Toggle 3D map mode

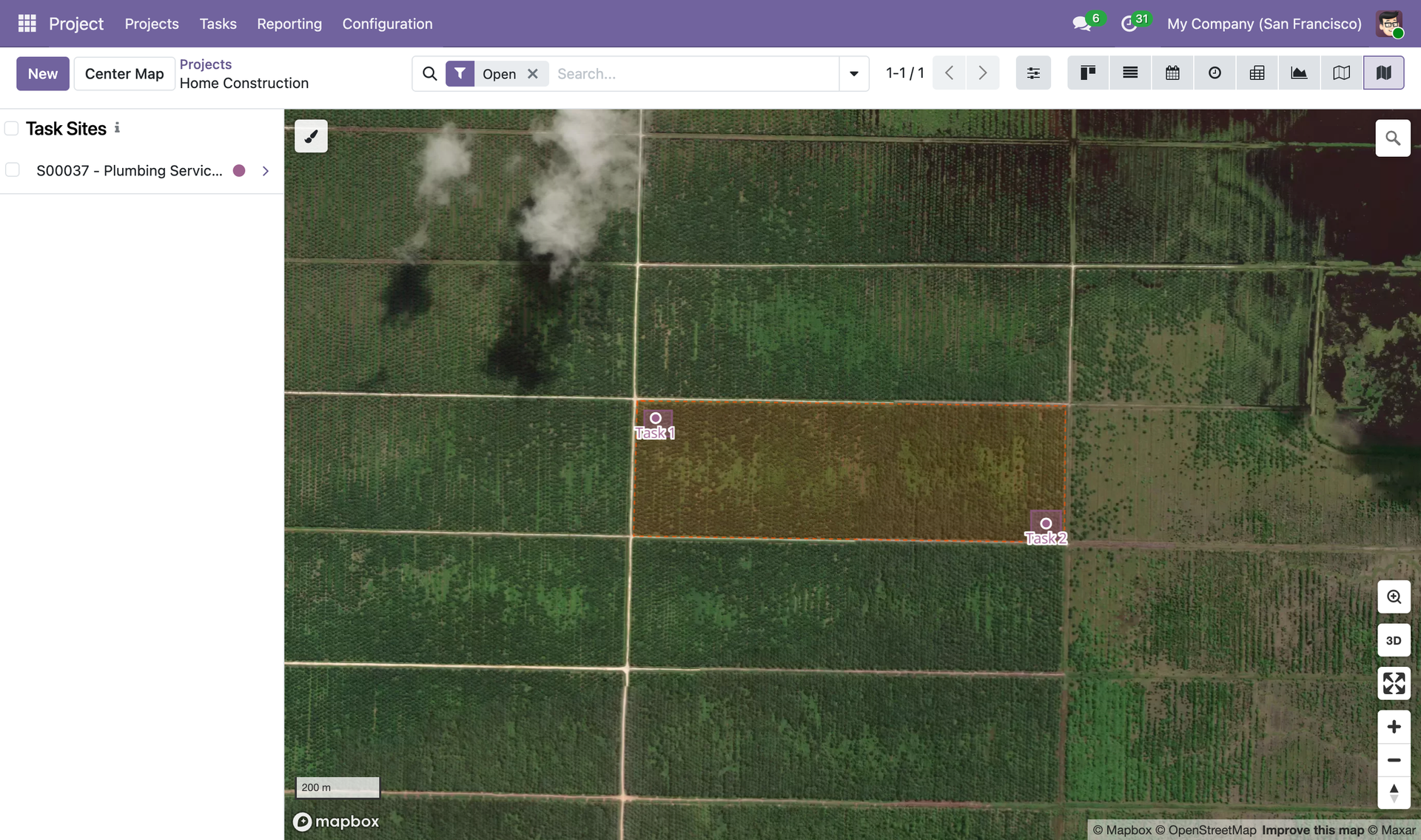tap(1394, 640)
